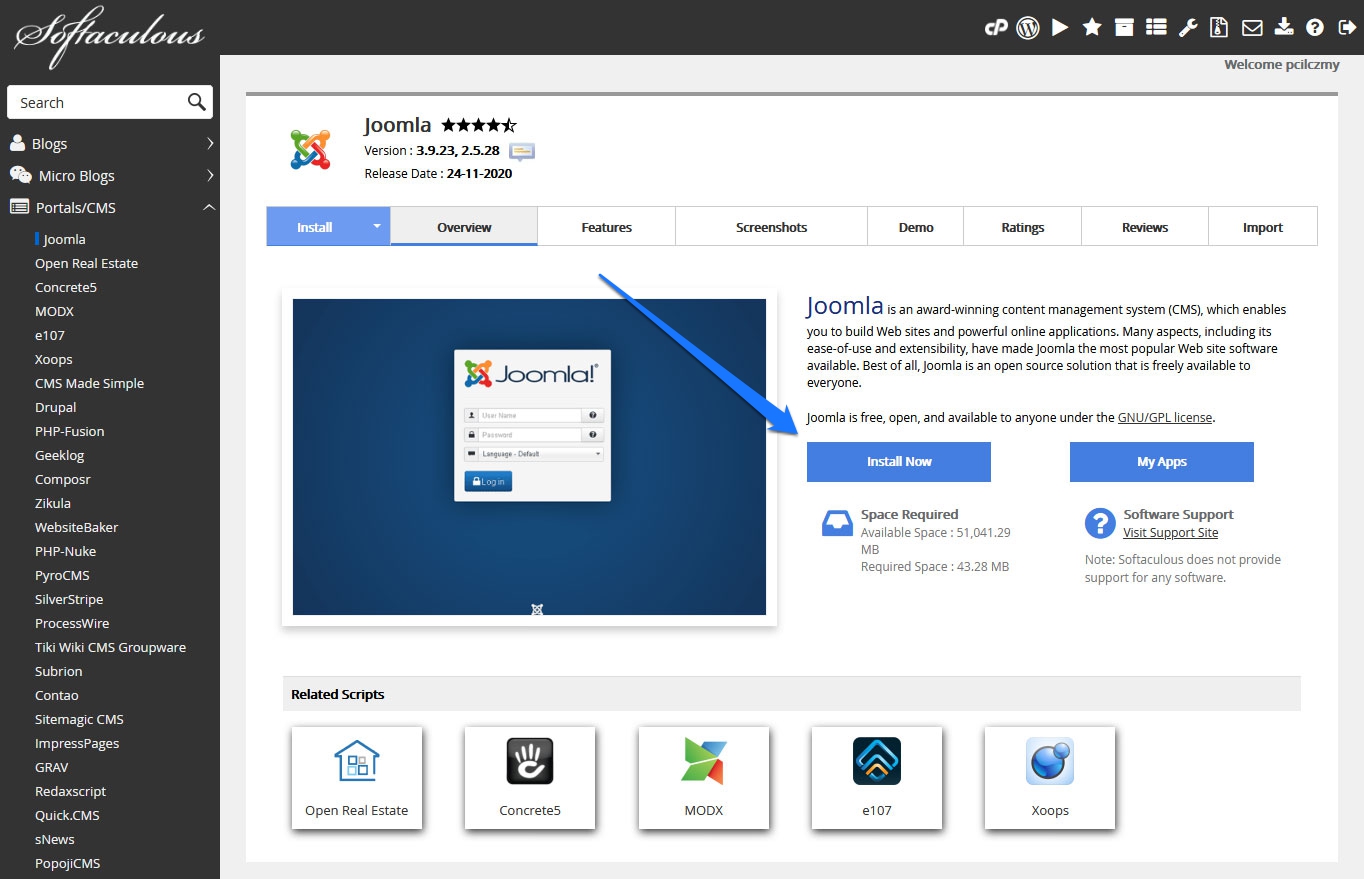
Task: Click in the Search input field
Action: (x=97, y=102)
